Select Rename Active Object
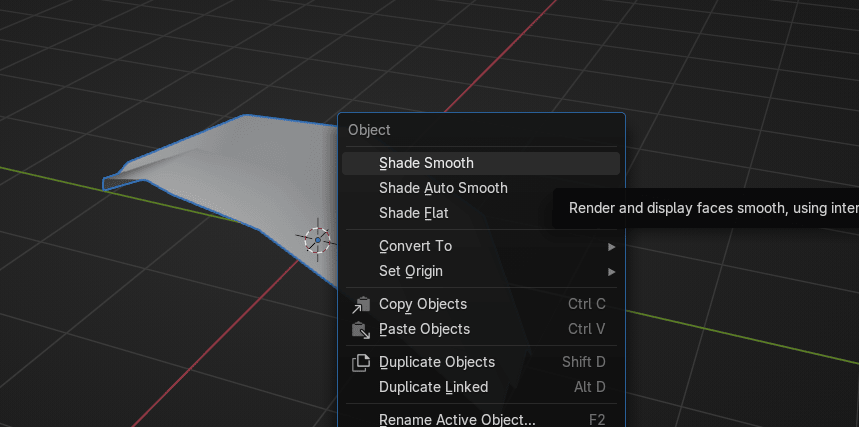Image resolution: width=859 pixels, height=427 pixels. 457,419
